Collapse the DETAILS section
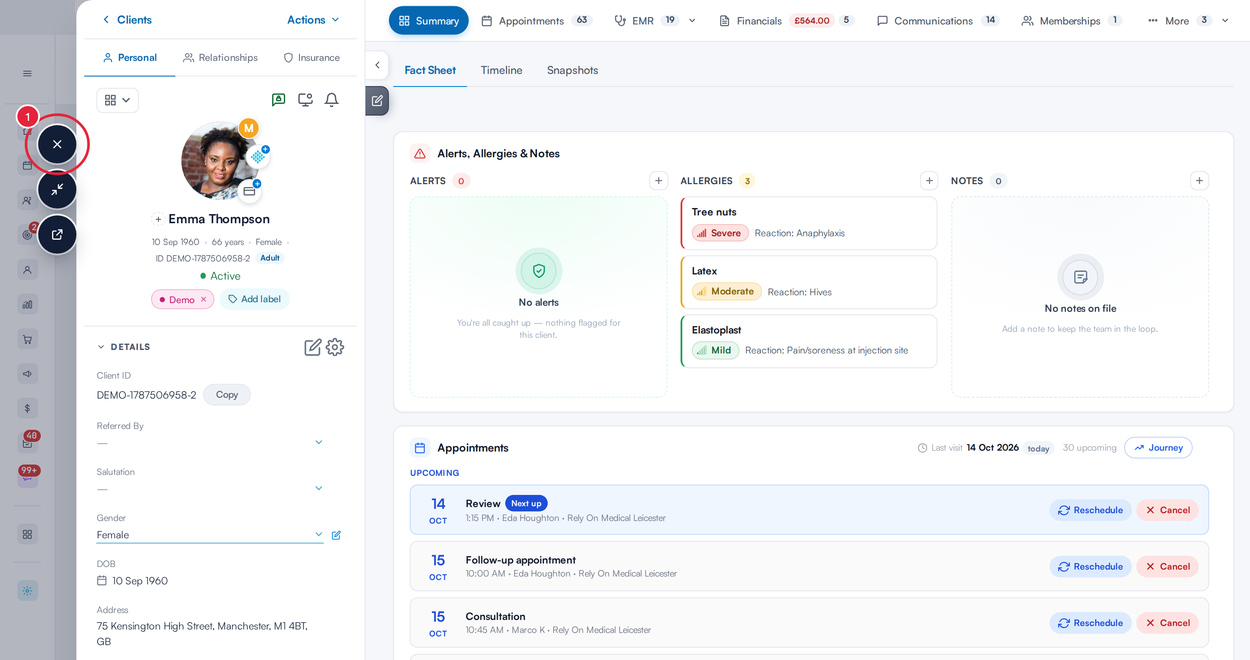Screen dimensions: 1250x660 [123, 347]
